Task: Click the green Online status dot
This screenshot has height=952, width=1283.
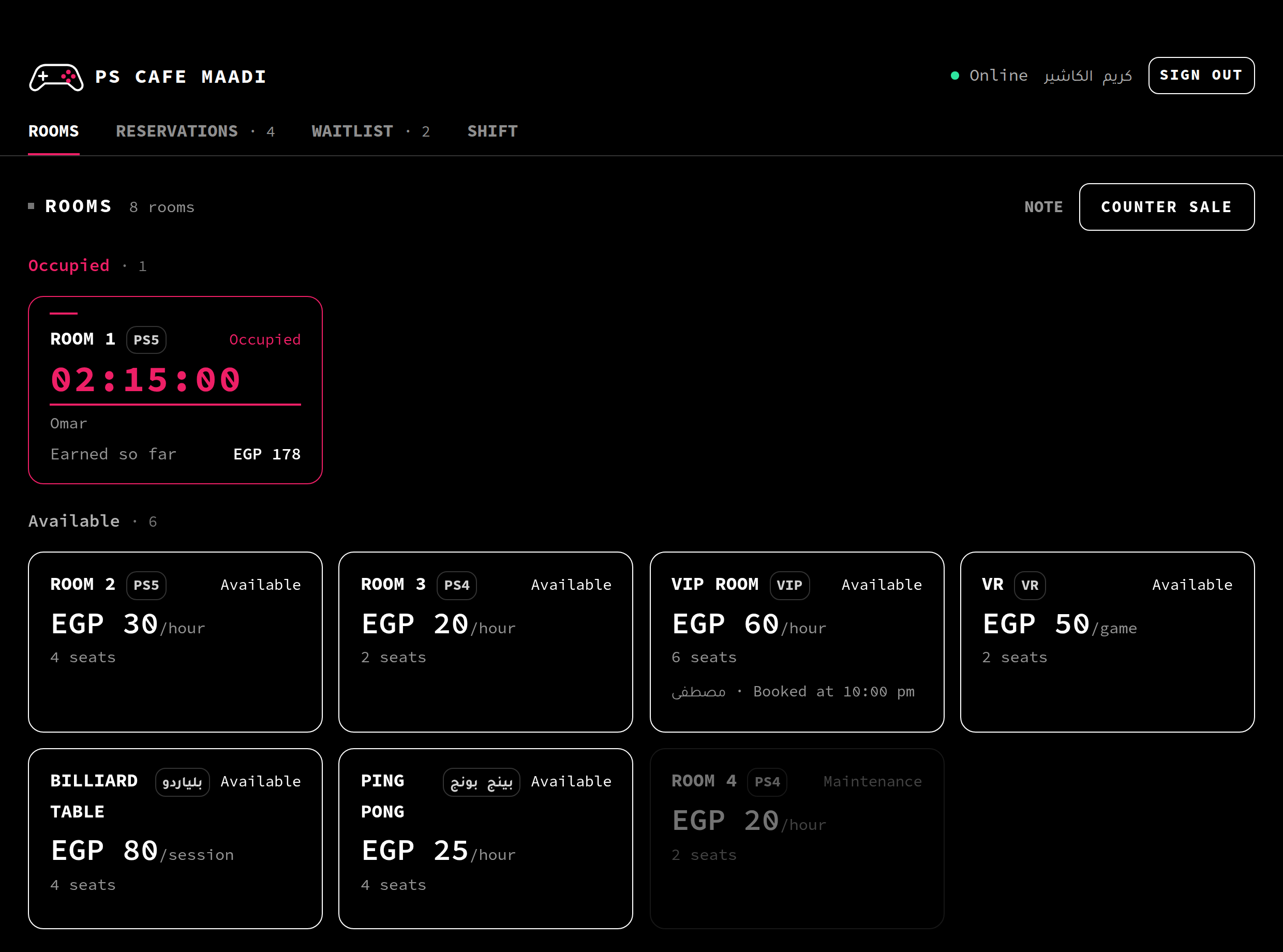Action: 954,76
